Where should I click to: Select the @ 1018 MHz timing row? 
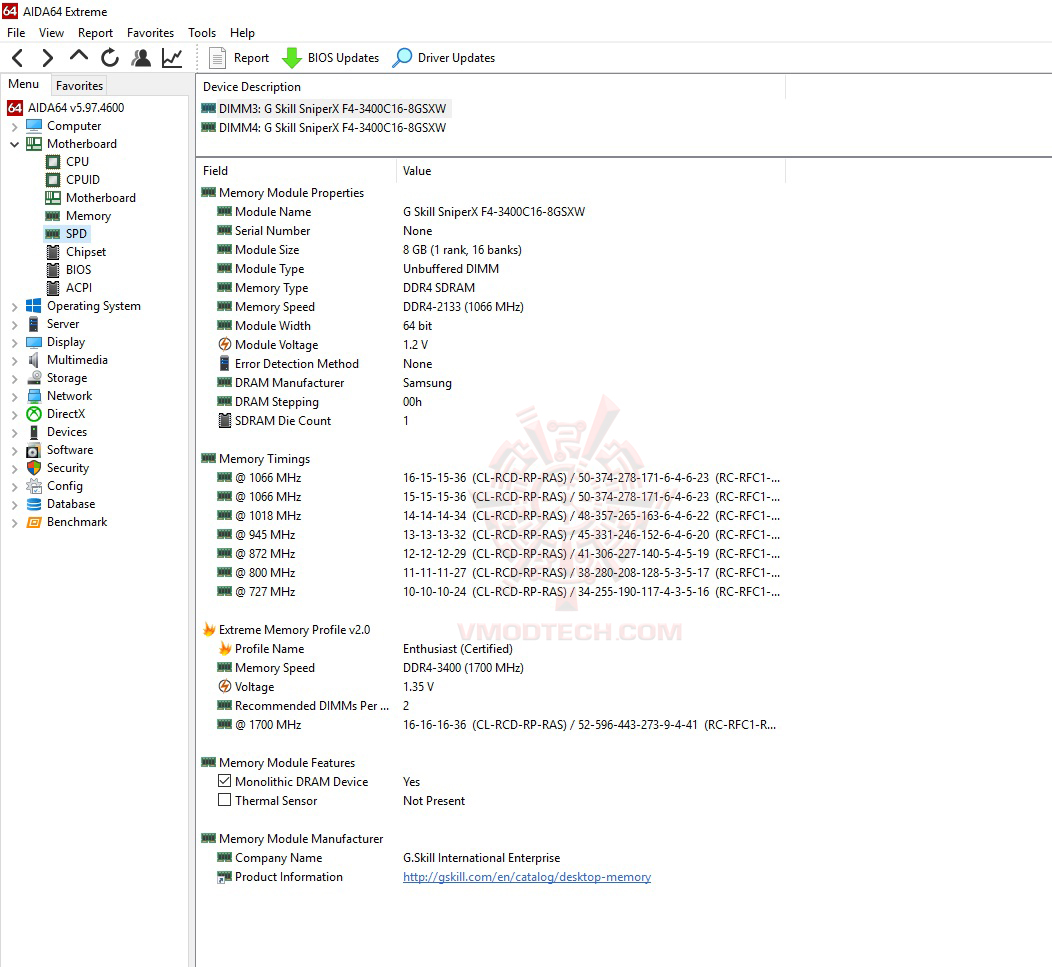coord(492,516)
